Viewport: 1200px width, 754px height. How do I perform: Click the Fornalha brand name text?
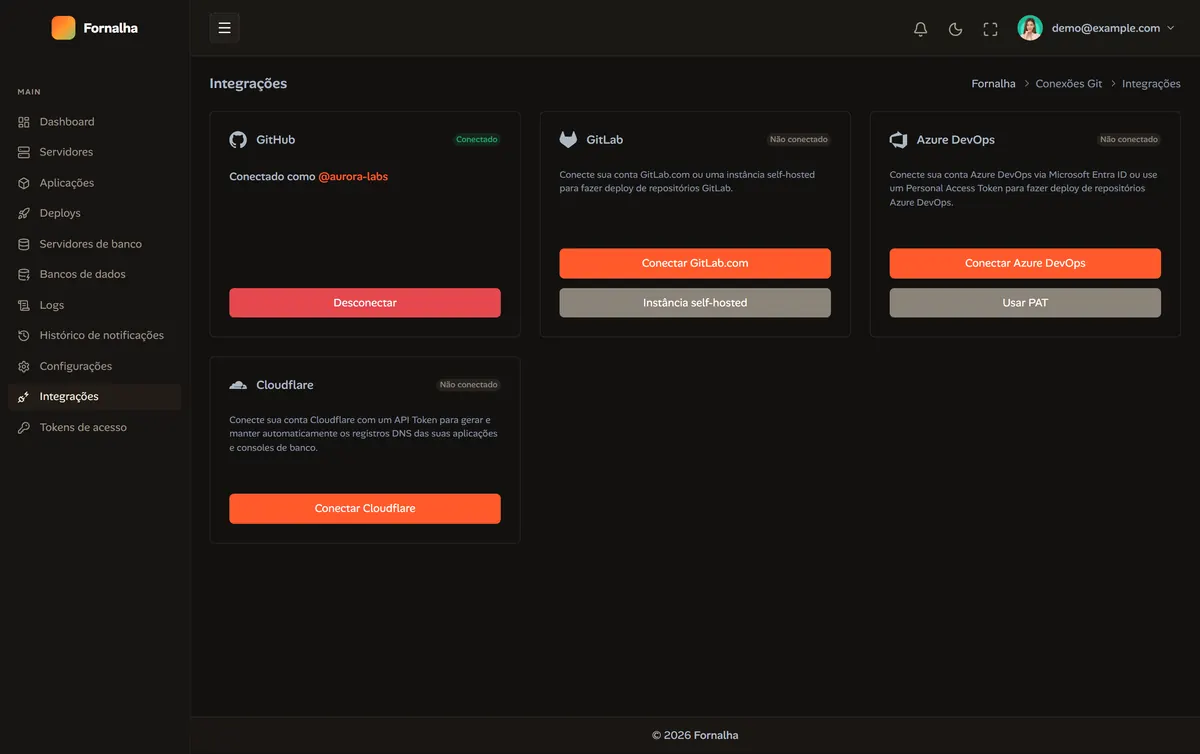coord(111,28)
